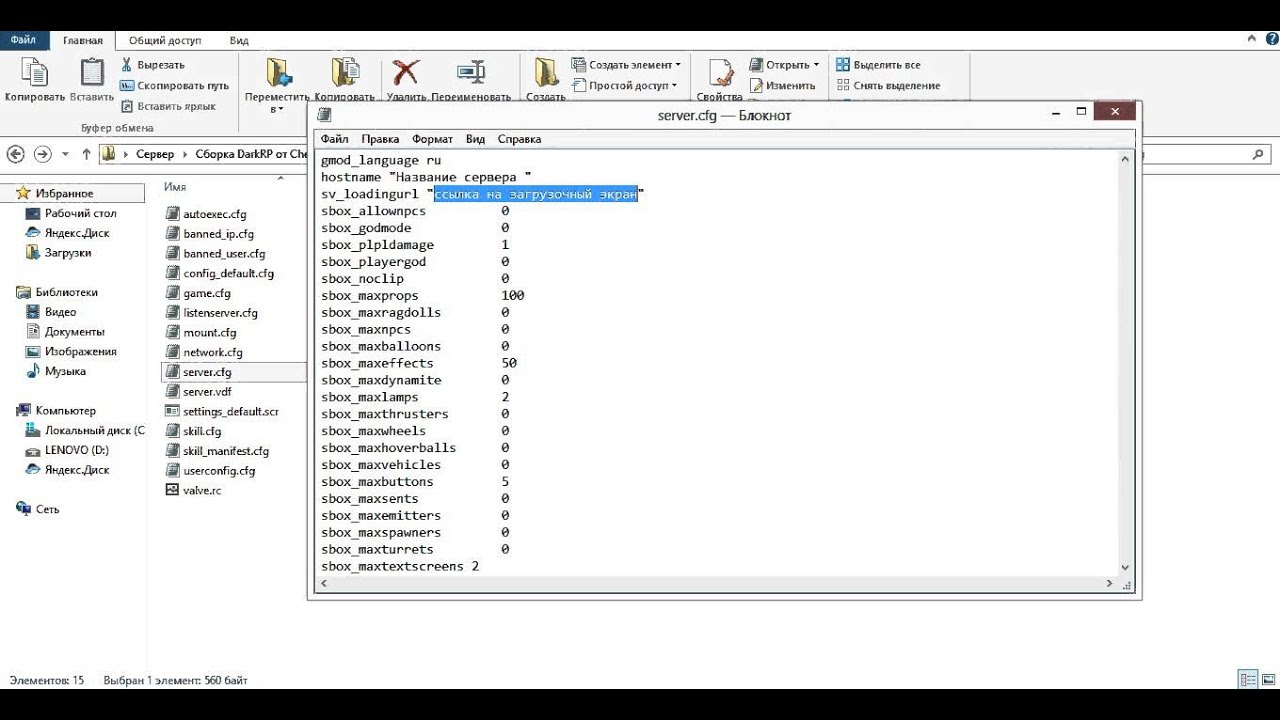1280x720 pixels.
Task: Click Сборка DarkRP breadcrumb segment
Action: pyautogui.click(x=251, y=154)
